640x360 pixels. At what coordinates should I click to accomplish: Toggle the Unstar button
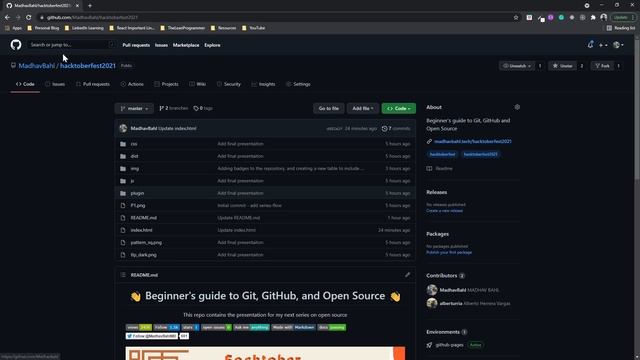click(562, 66)
